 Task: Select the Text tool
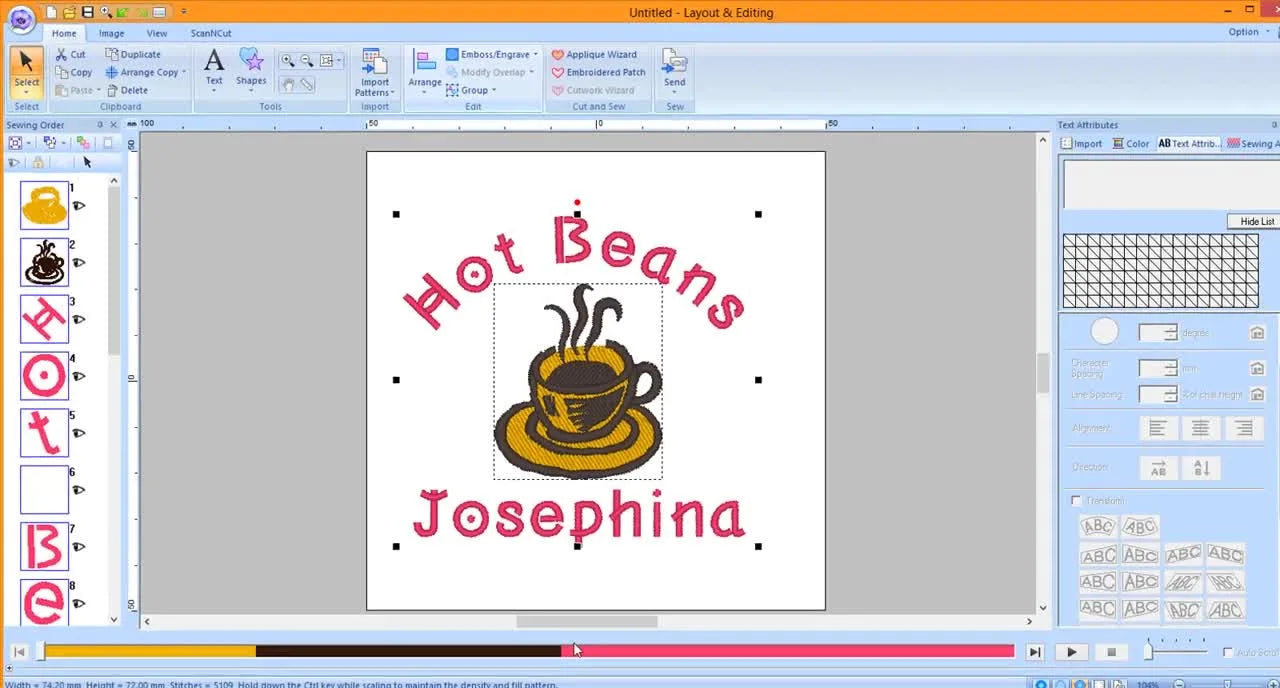214,68
